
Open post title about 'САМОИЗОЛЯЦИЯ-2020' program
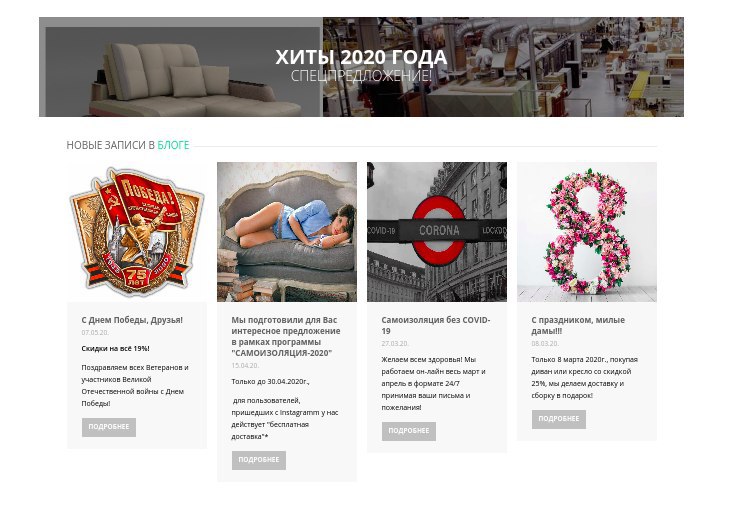(x=286, y=336)
